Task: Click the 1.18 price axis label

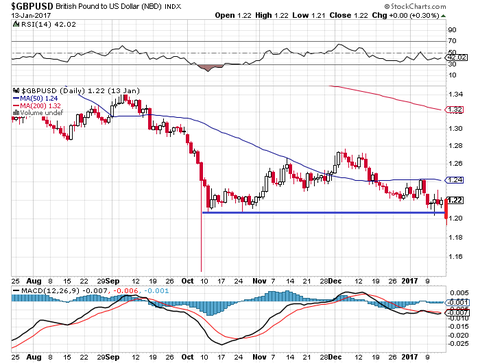Action: coord(455,237)
